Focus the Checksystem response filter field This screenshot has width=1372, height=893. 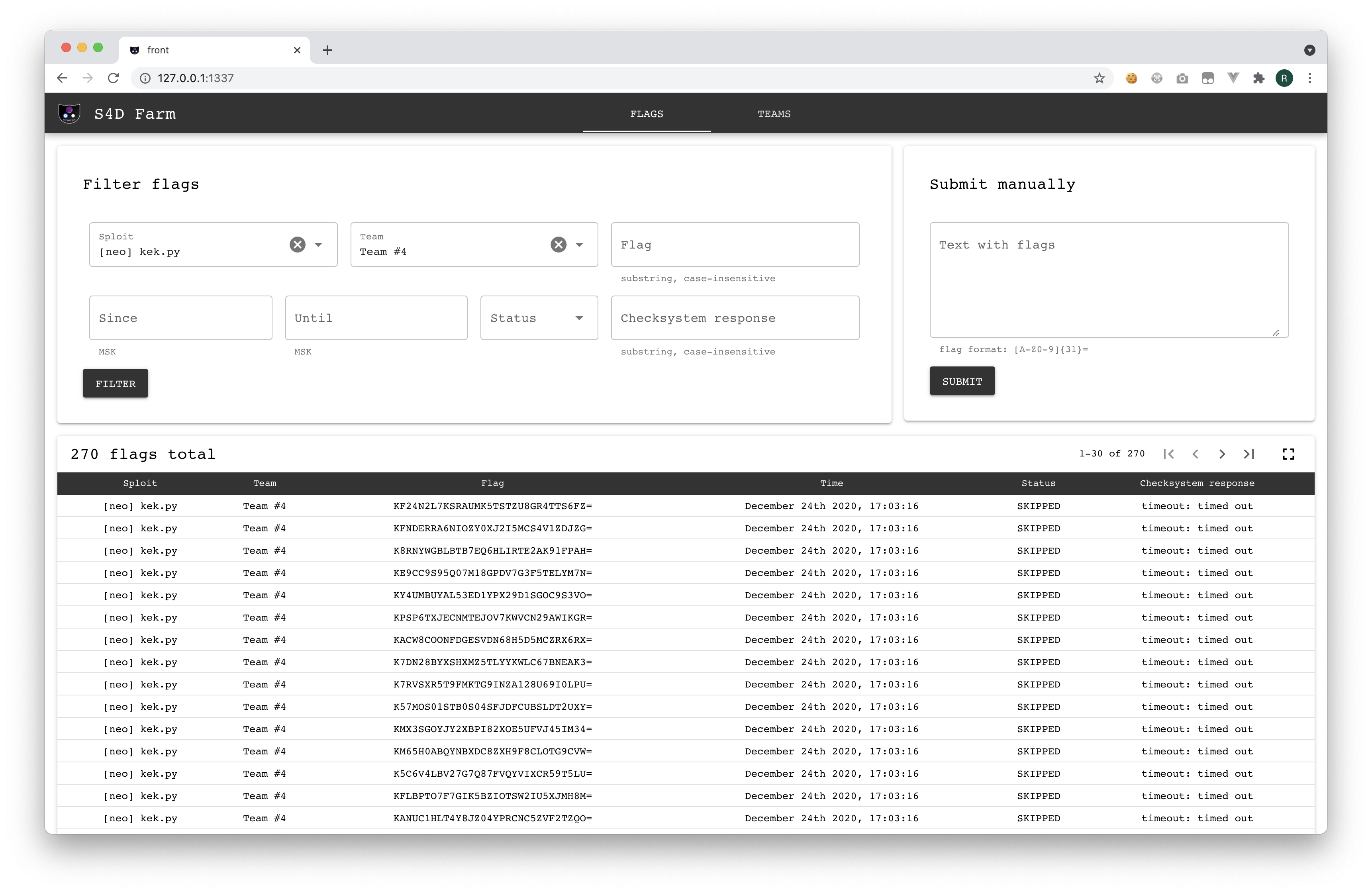735,318
